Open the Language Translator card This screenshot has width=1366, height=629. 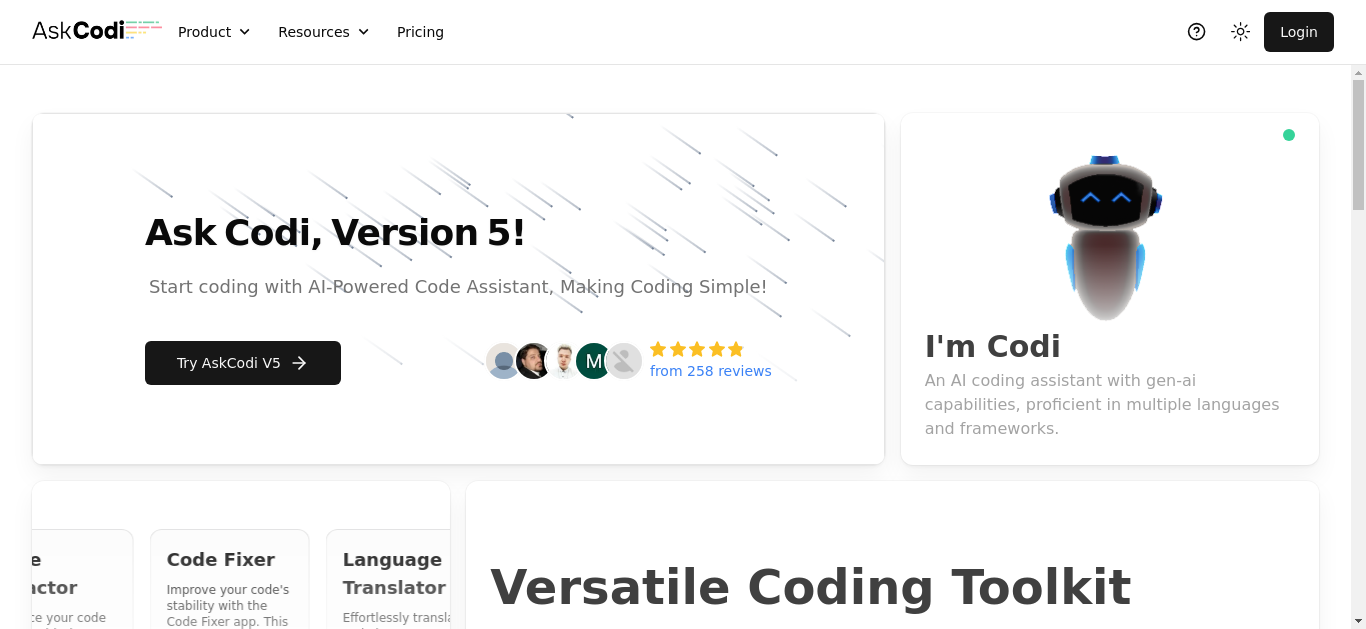pos(388,580)
